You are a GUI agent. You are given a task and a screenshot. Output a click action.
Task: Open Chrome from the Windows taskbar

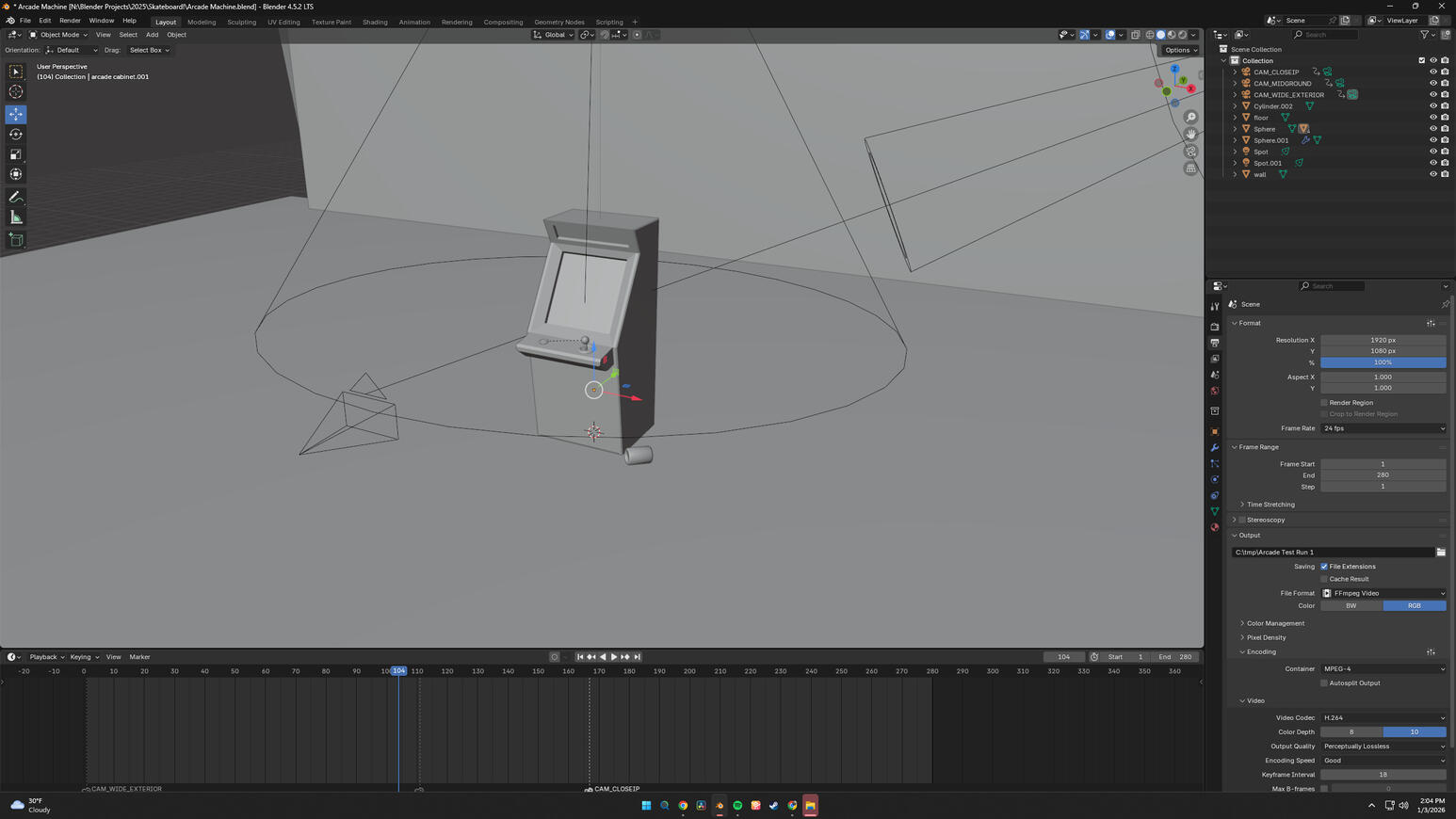683,806
